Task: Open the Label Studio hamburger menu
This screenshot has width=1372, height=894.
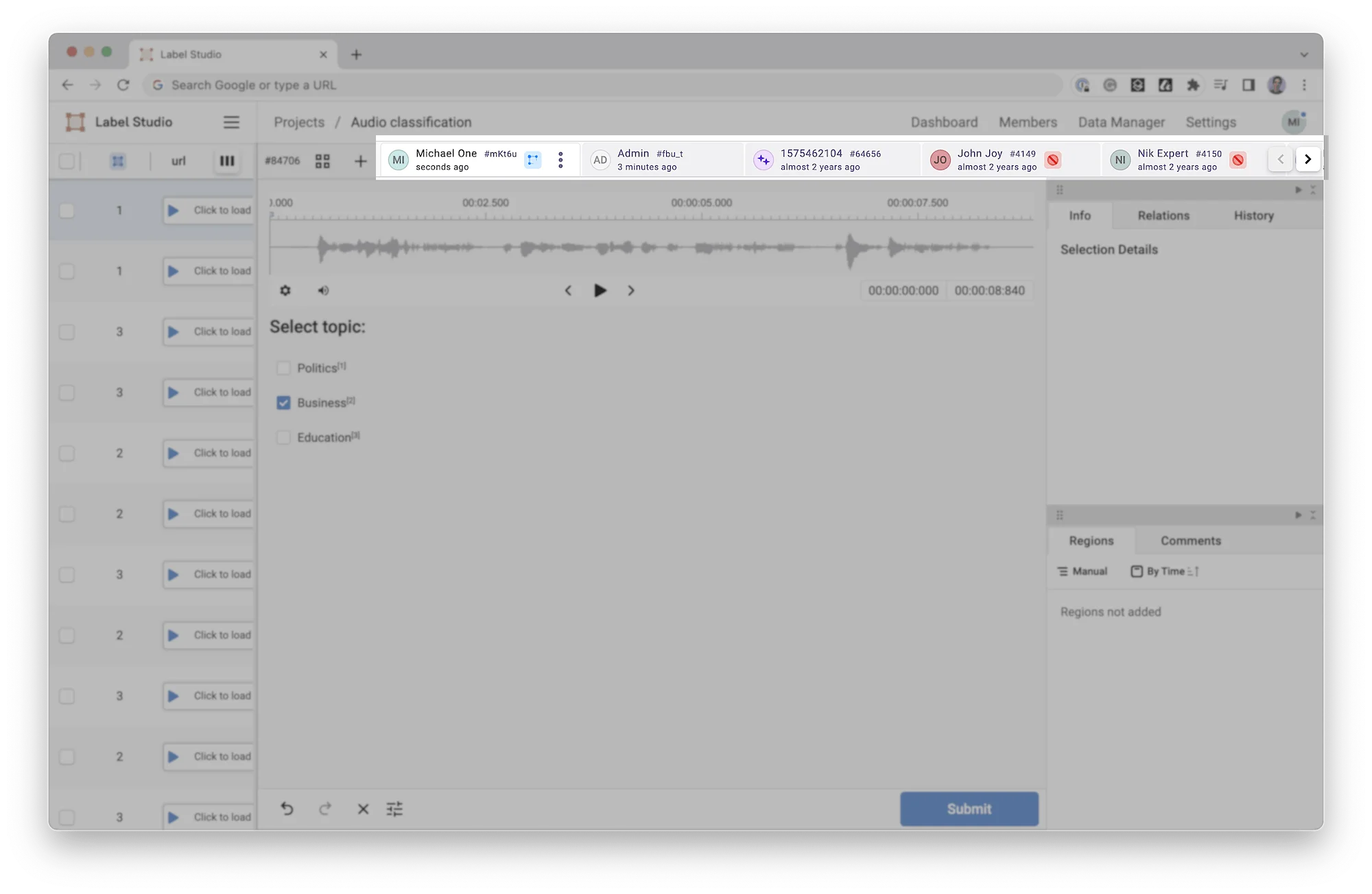Action: [x=231, y=122]
